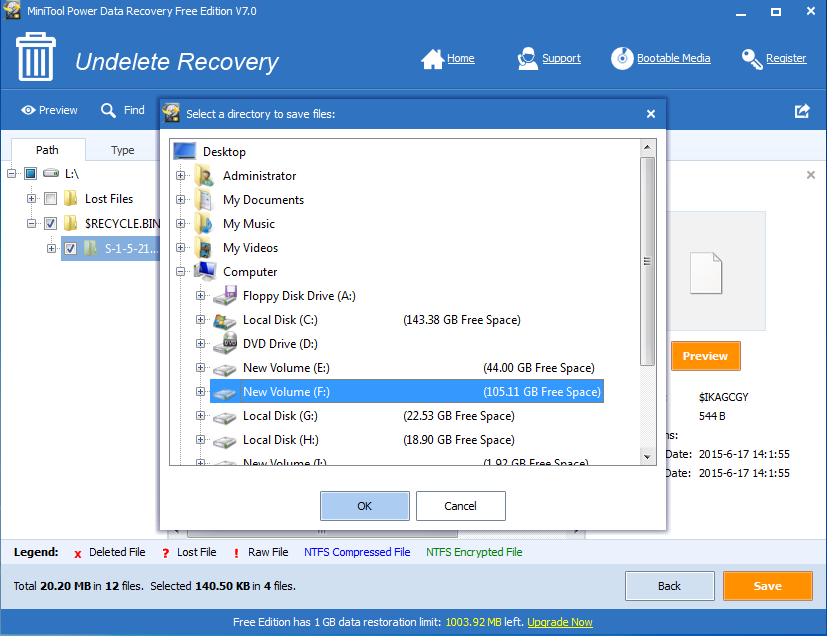Expand Local Disk (C:) node
Viewport: 827px width, 636px height.
coord(200,319)
